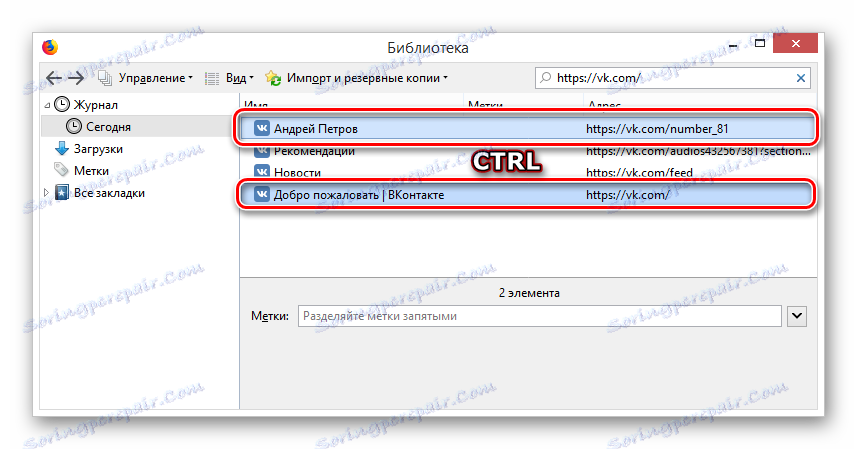Click the VK icon beside Андрей Петров

262,128
